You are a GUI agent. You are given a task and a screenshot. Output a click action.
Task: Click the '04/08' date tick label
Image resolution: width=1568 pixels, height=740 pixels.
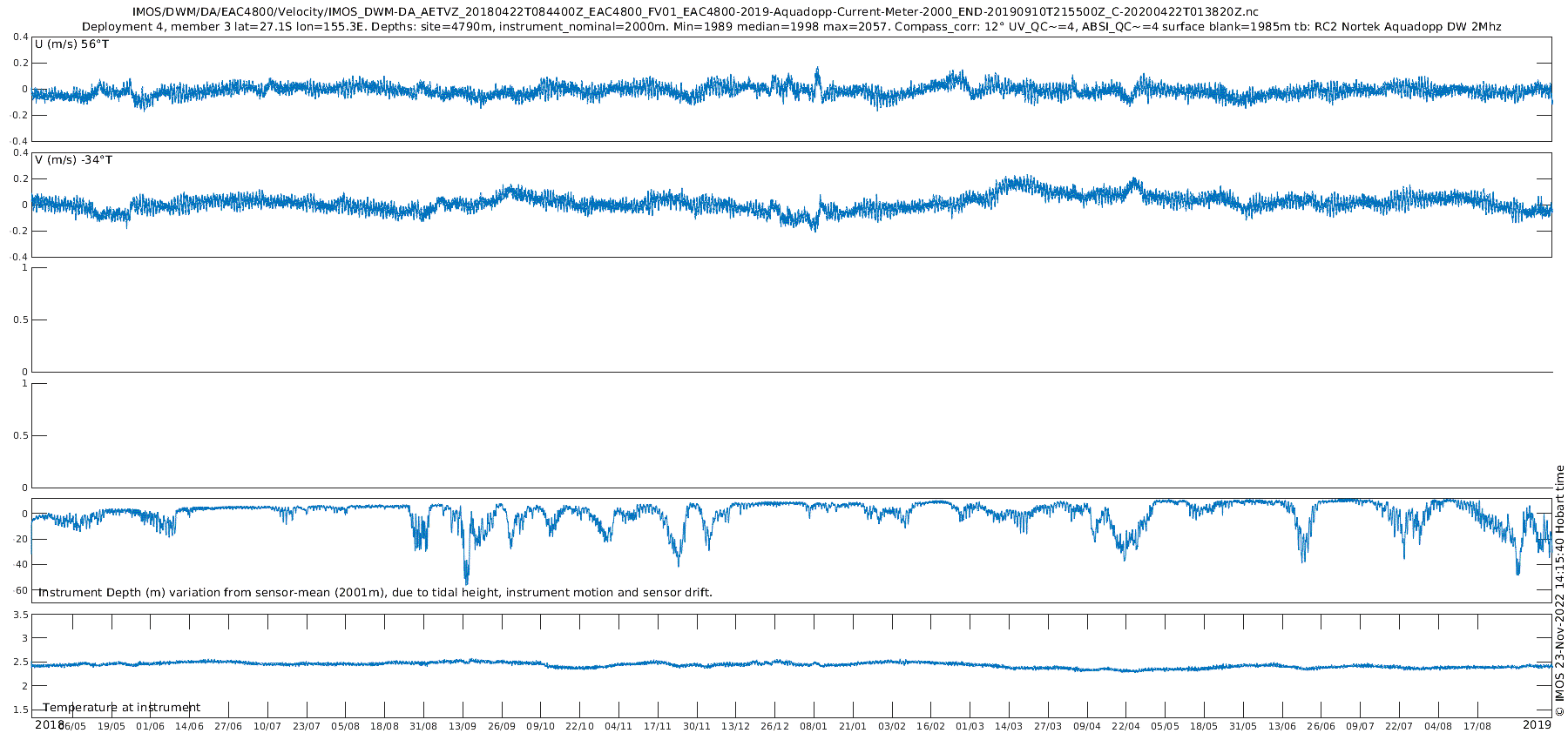(1438, 726)
